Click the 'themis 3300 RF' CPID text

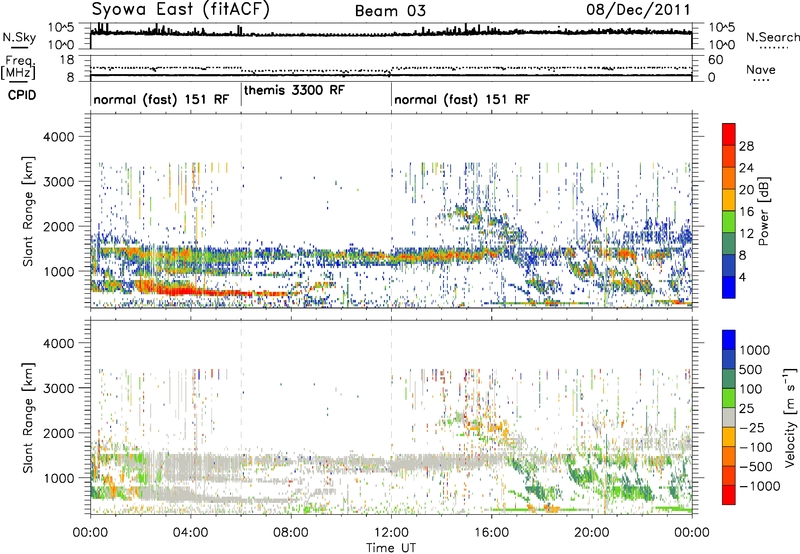click(x=294, y=90)
